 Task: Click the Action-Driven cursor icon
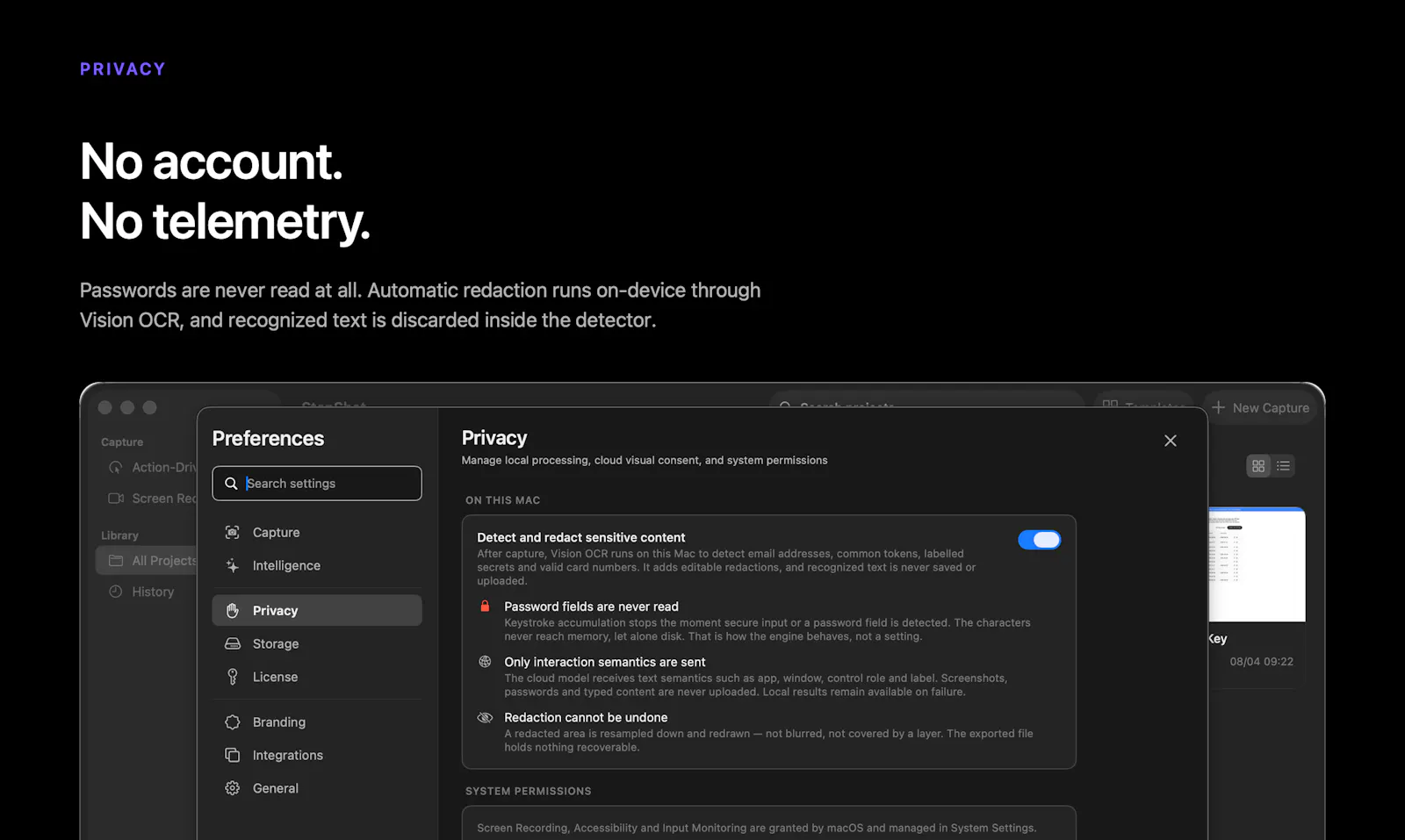tap(116, 468)
